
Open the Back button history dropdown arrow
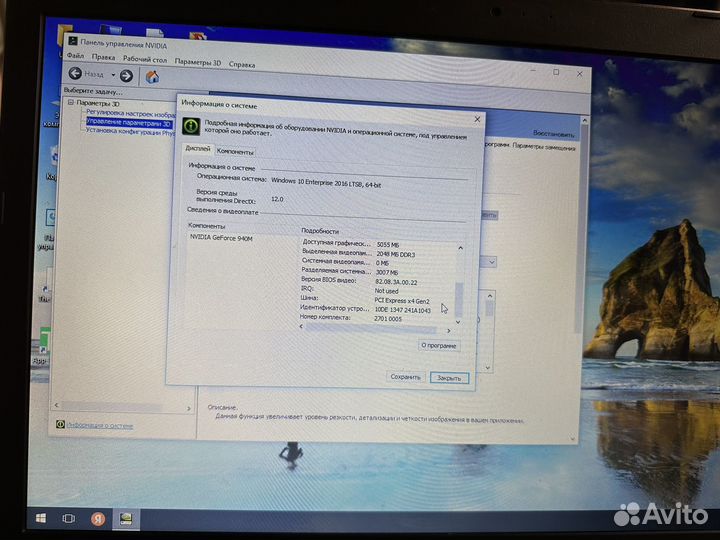coord(113,75)
